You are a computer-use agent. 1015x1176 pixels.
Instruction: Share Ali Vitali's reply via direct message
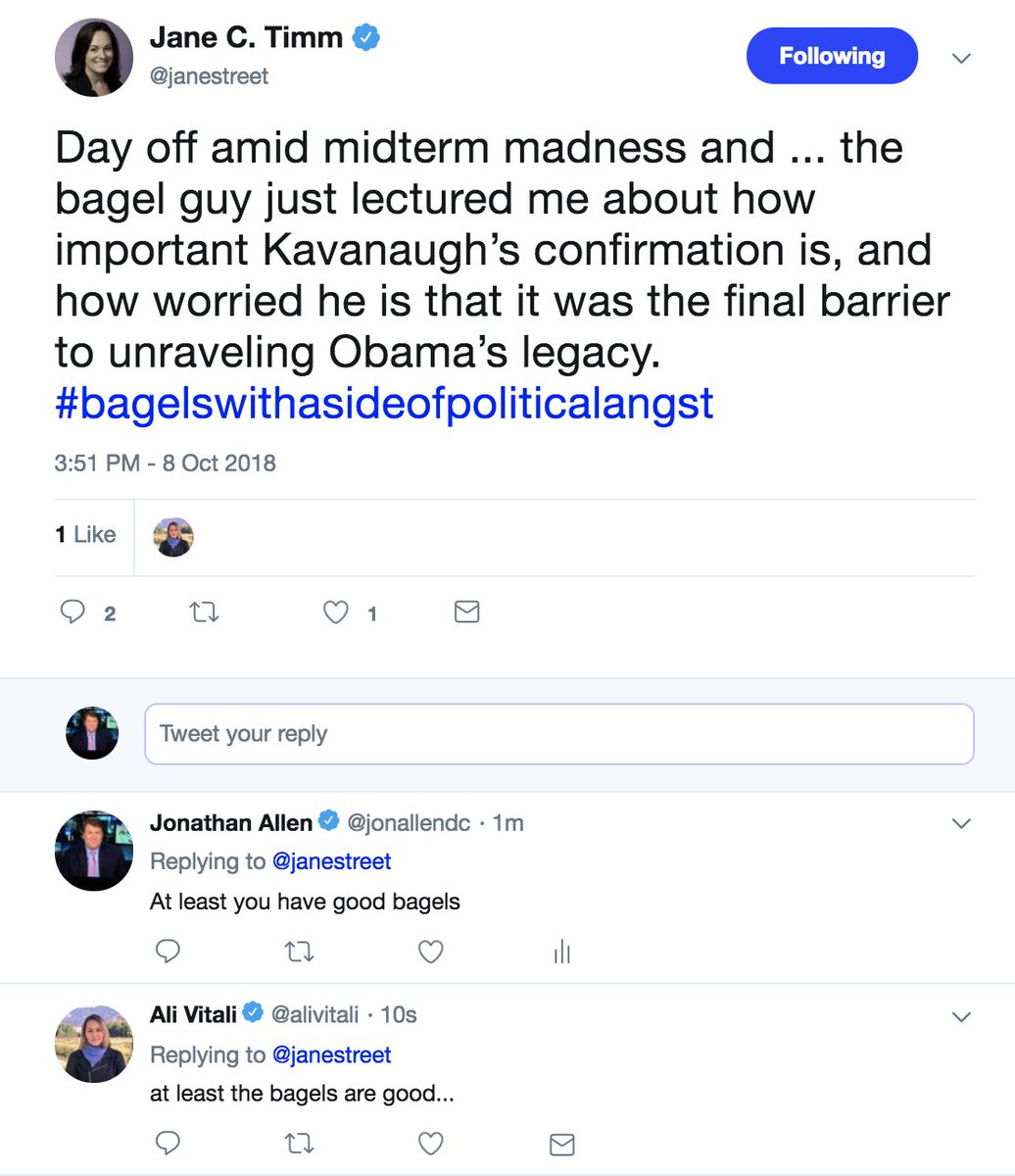click(561, 1143)
